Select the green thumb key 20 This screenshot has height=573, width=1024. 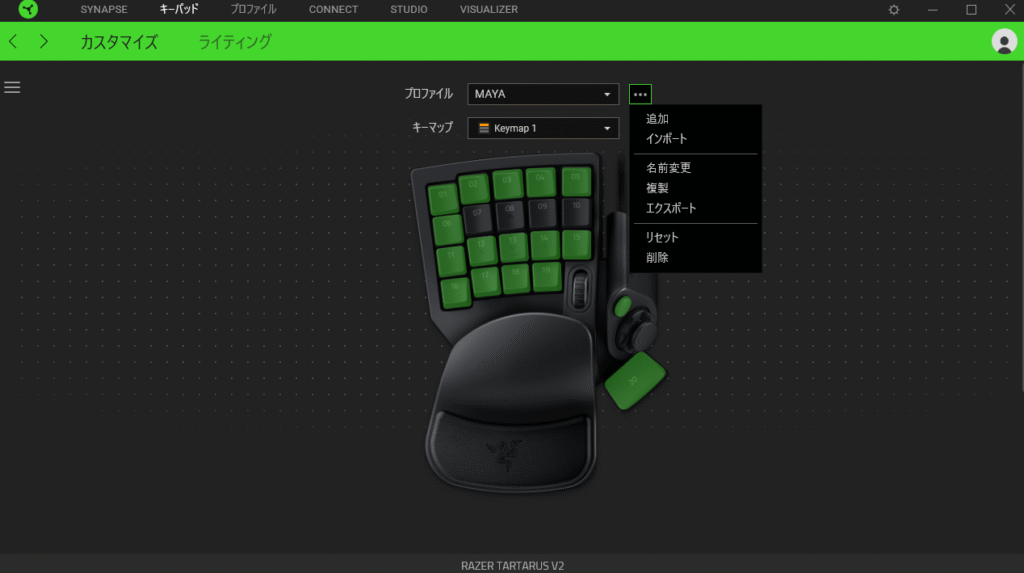coord(635,380)
